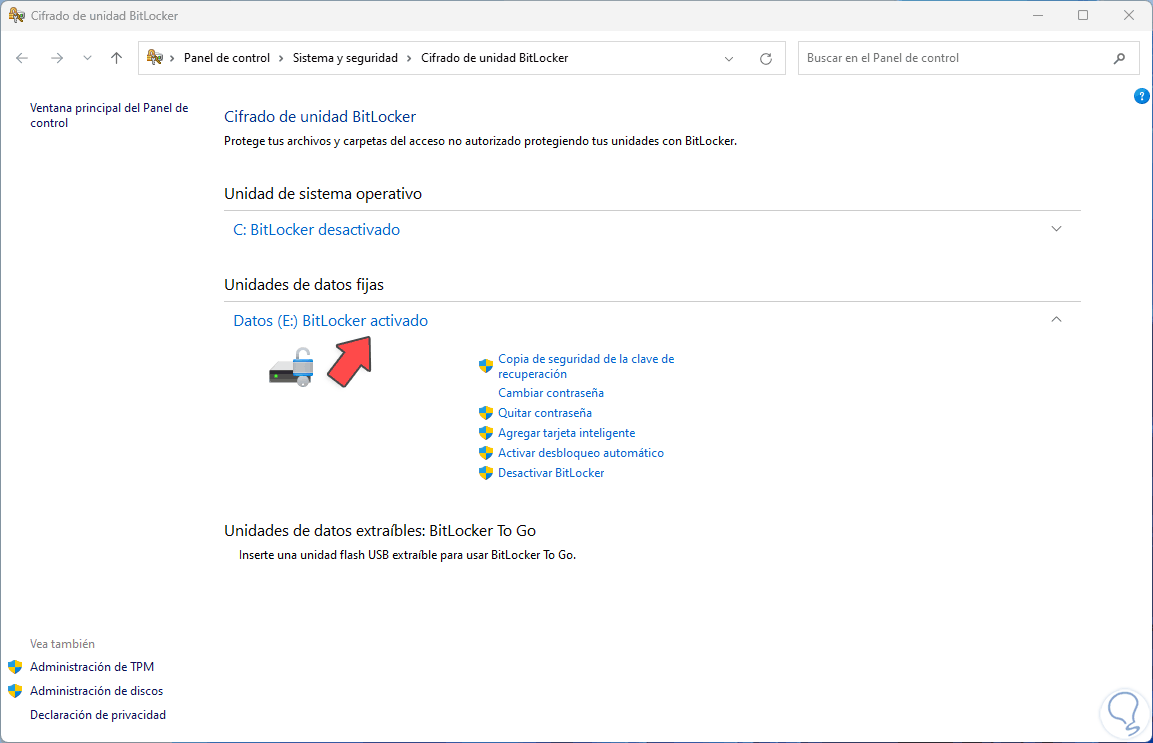Click shield icon beside Administración de discos
The height and width of the screenshot is (743, 1153).
[15, 691]
